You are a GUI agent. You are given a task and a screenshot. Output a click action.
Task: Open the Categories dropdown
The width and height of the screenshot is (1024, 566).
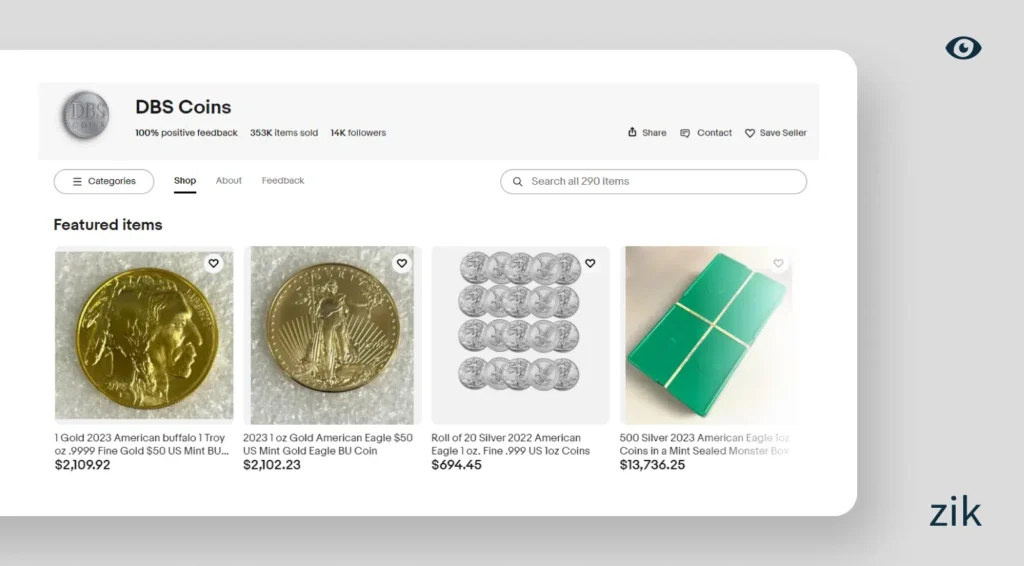[104, 182]
